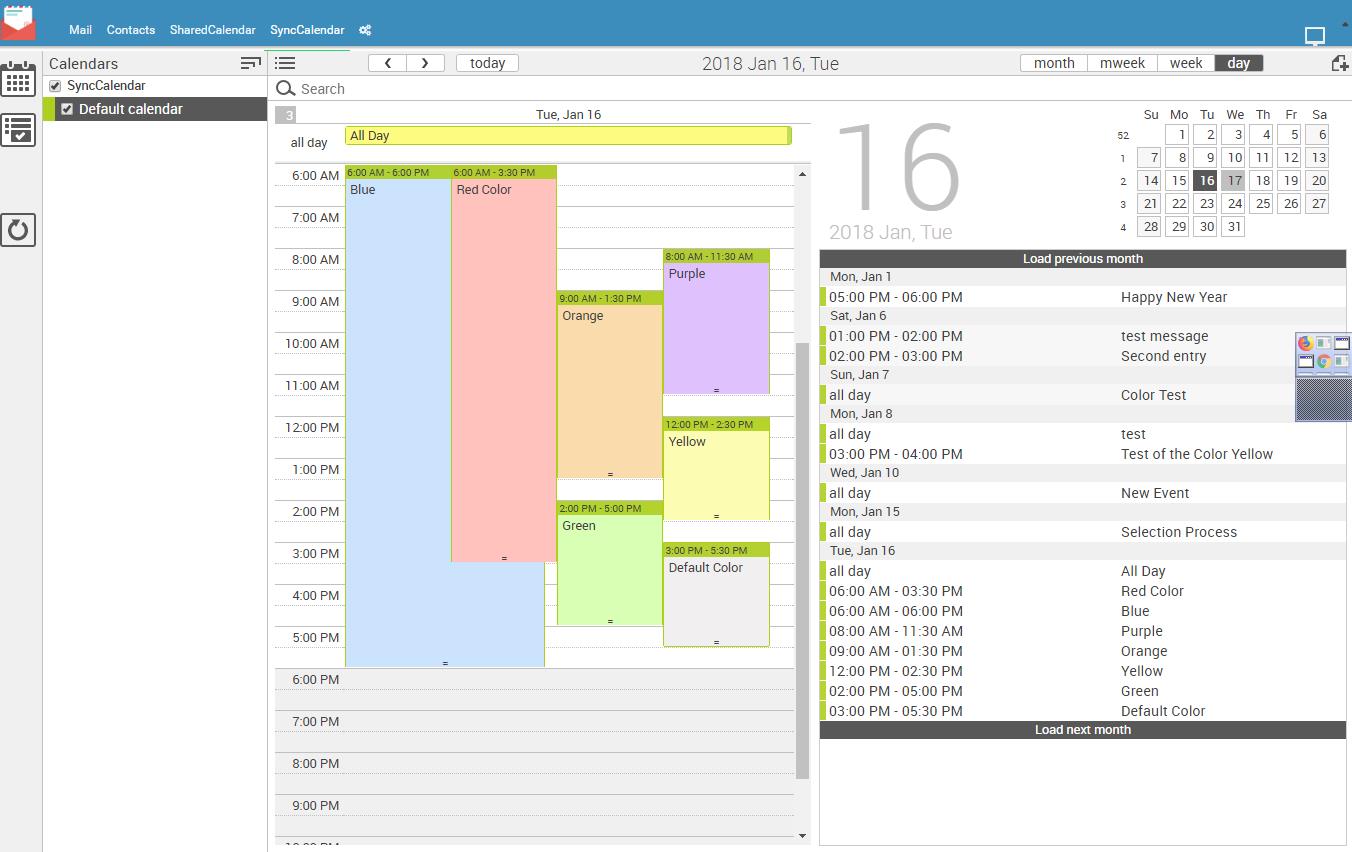The height and width of the screenshot is (852, 1352).
Task: Open the task list icon in sidebar
Action: pyautogui.click(x=18, y=130)
